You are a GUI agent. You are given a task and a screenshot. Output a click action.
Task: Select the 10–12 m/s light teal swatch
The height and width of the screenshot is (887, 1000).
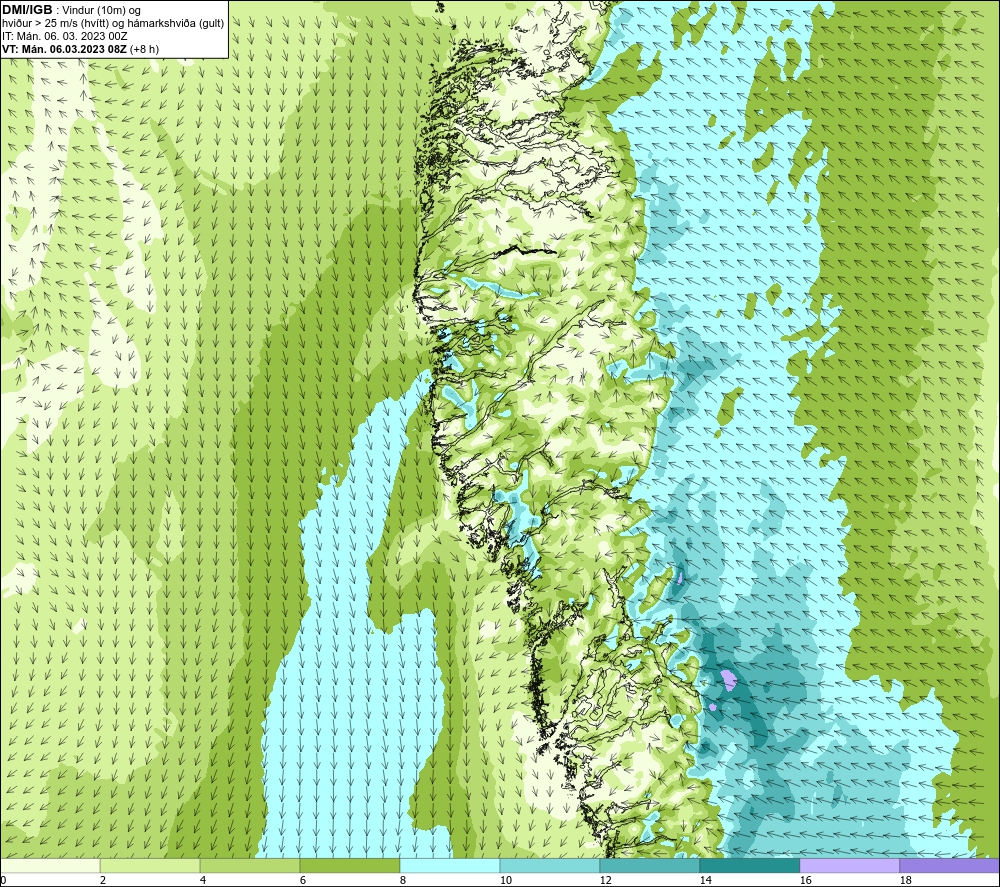[x=550, y=866]
